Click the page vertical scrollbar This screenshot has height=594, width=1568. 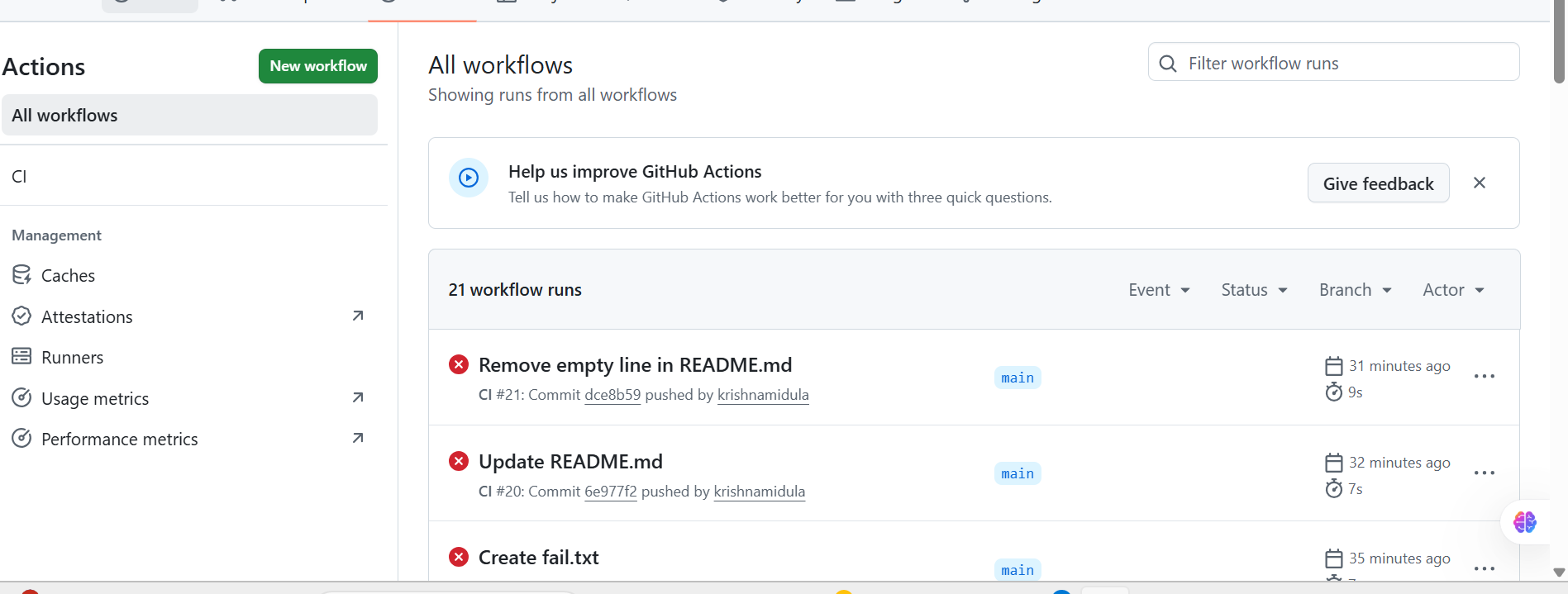[x=1559, y=41]
